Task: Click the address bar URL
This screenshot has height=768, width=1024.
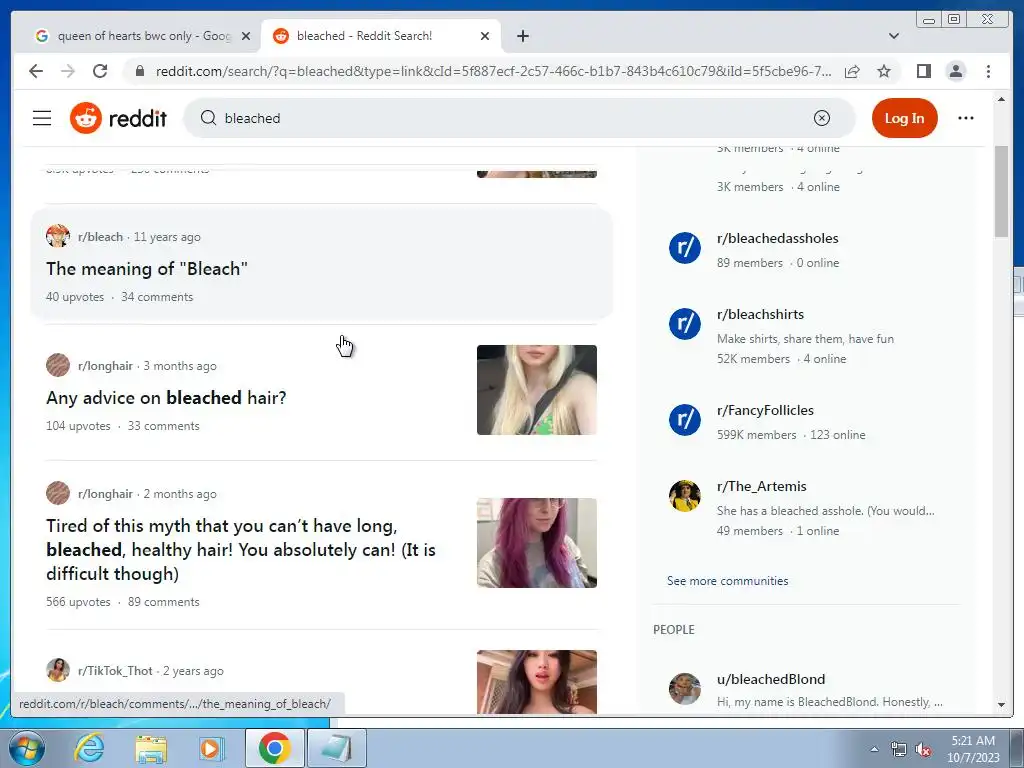Action: click(x=493, y=71)
